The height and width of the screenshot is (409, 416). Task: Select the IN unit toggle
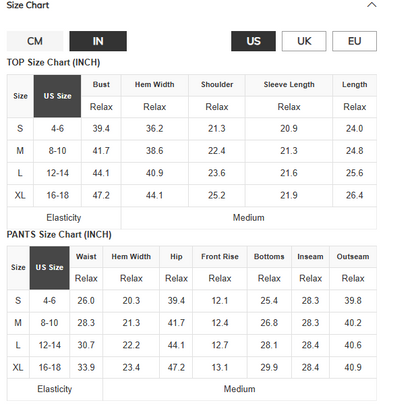pyautogui.click(x=98, y=41)
